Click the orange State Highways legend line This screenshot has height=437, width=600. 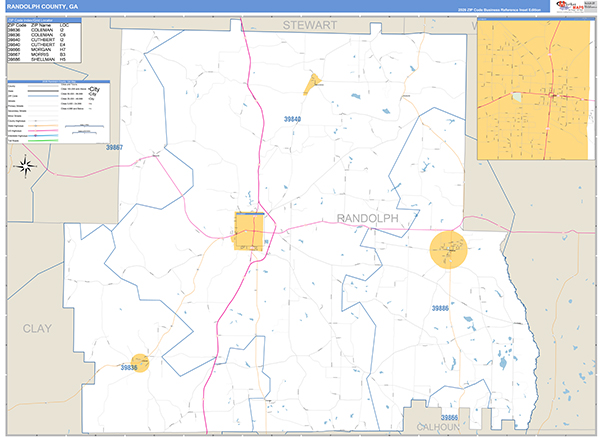[42, 126]
